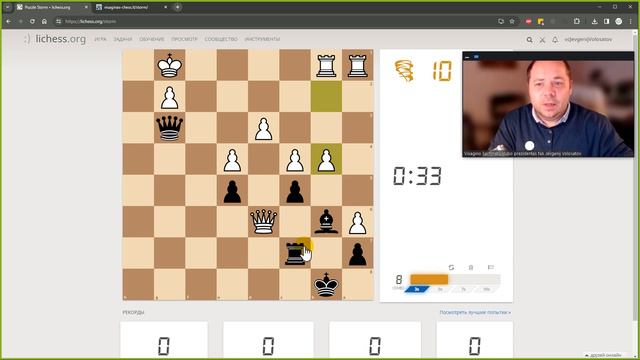This screenshot has height=360, width=640.
Task: Switch to Puzzle Storm lichess tab
Action: (x=48, y=7)
